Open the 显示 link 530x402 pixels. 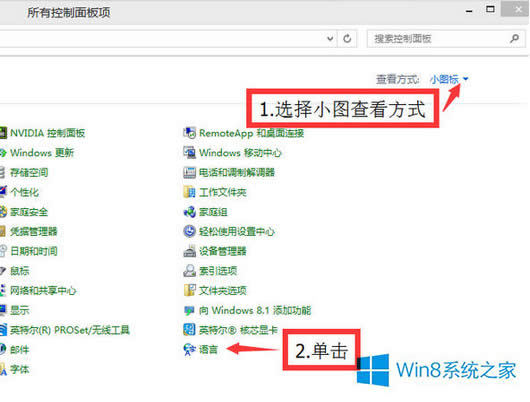(20, 310)
